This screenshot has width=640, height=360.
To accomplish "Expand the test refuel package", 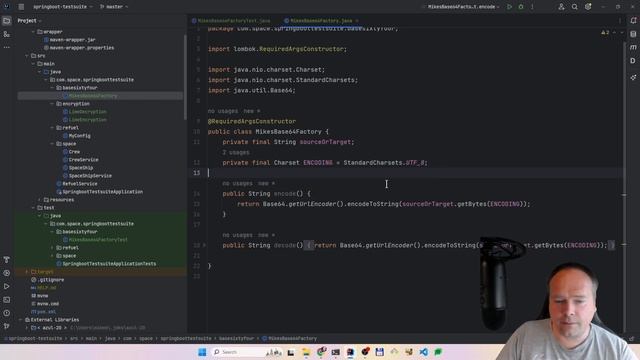I will click(52, 248).
